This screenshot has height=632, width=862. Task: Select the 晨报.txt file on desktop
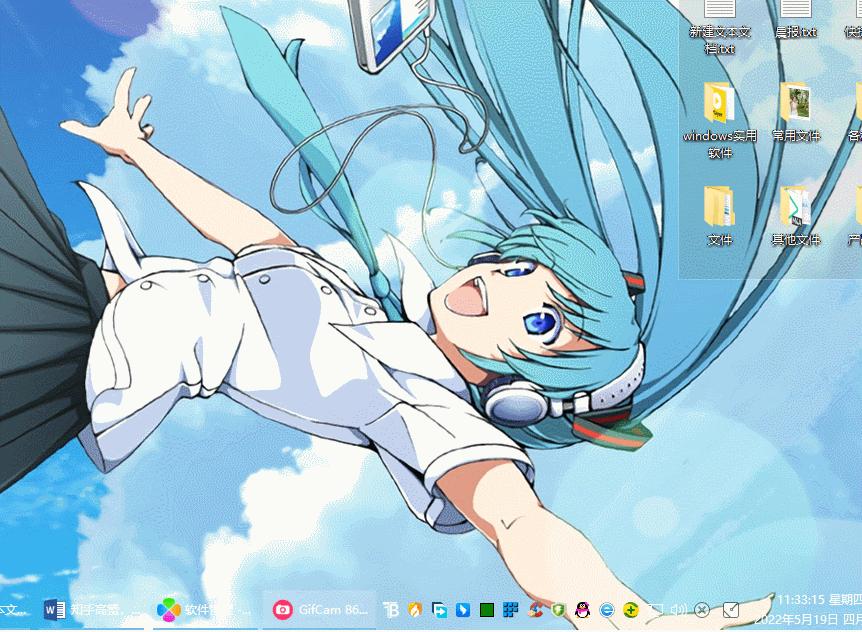pyautogui.click(x=795, y=18)
